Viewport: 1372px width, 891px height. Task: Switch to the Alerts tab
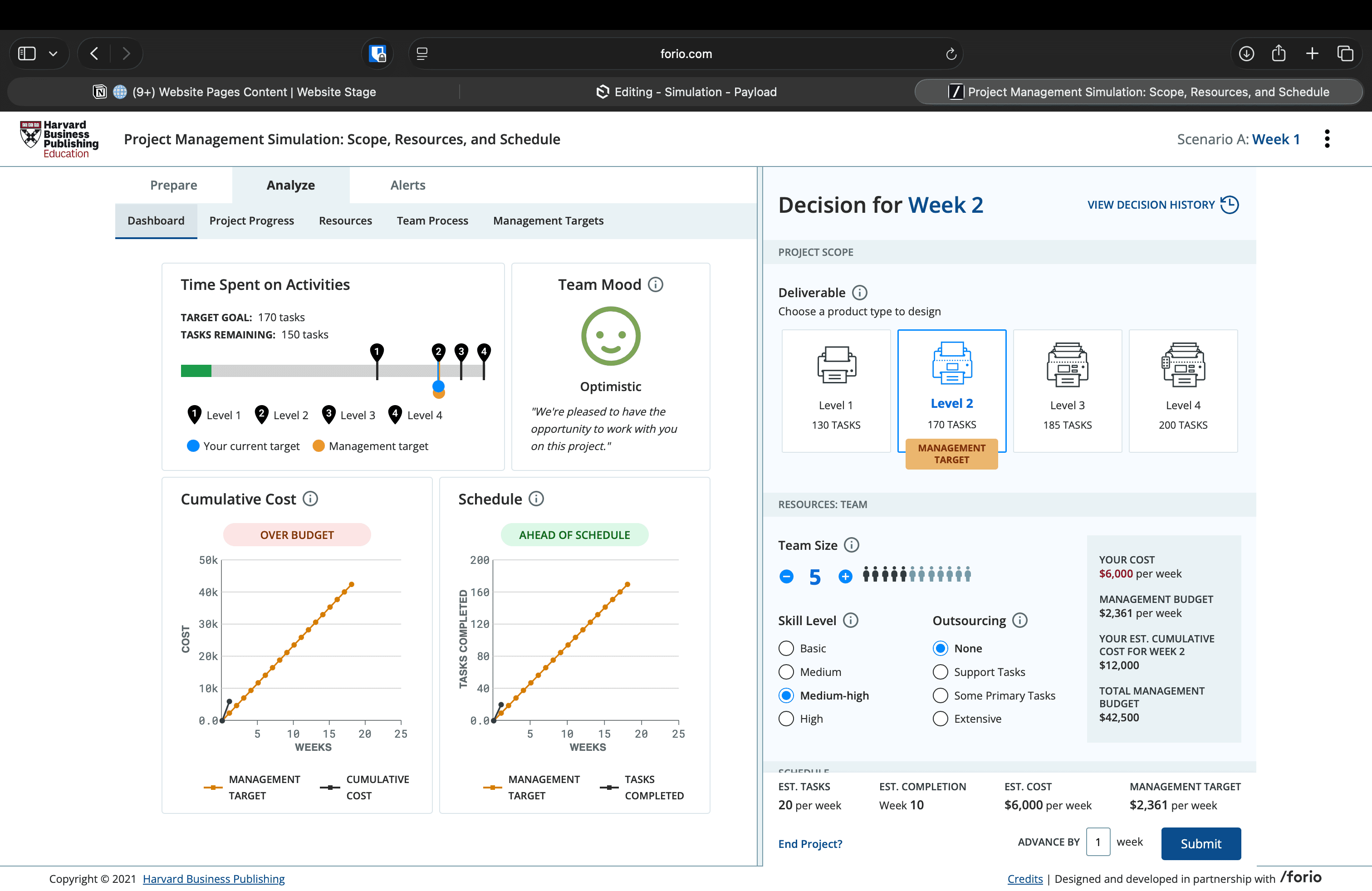tap(407, 185)
